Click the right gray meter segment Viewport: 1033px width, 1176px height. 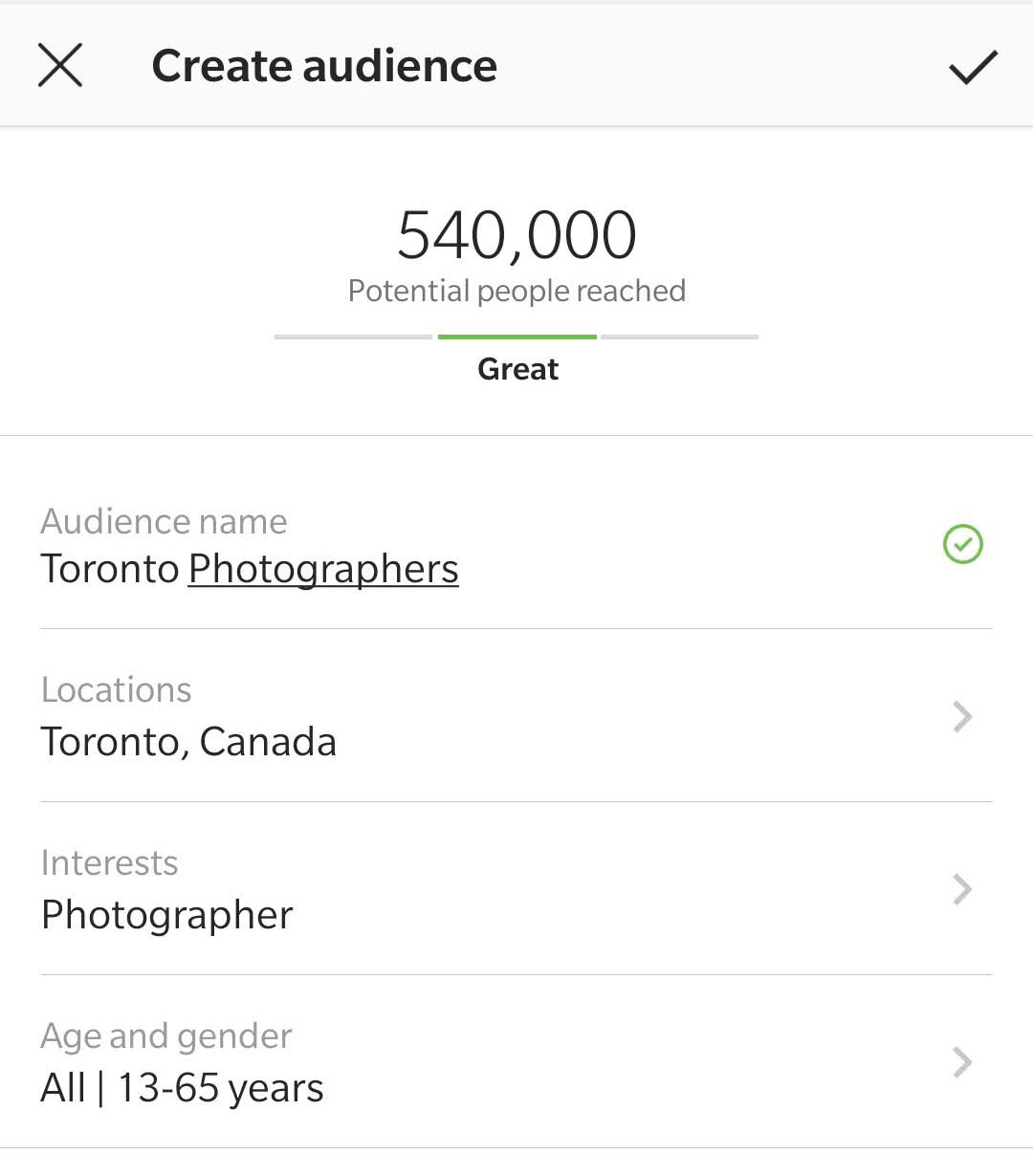click(679, 337)
